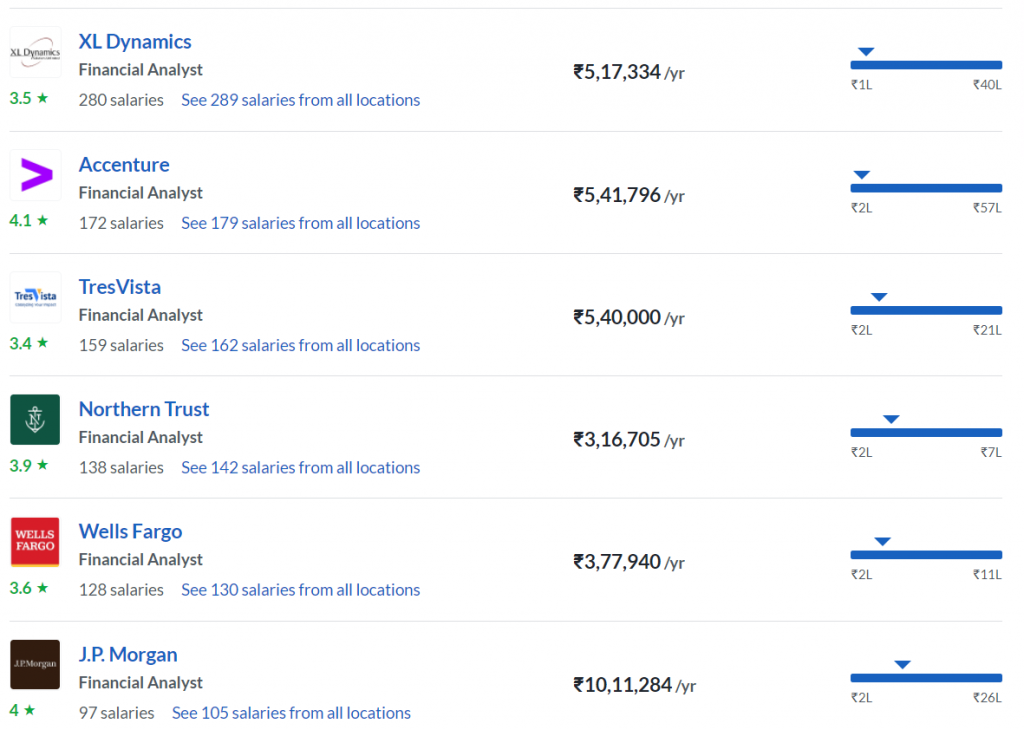See 179 salaries from all locations

tap(300, 223)
